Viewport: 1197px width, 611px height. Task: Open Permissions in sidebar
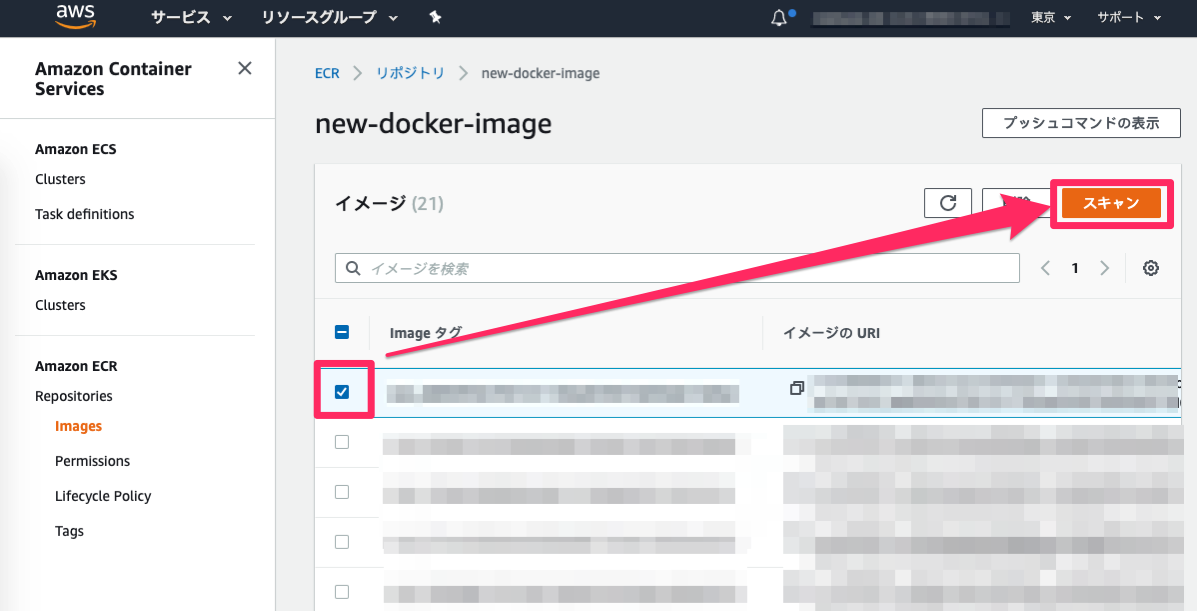92,461
